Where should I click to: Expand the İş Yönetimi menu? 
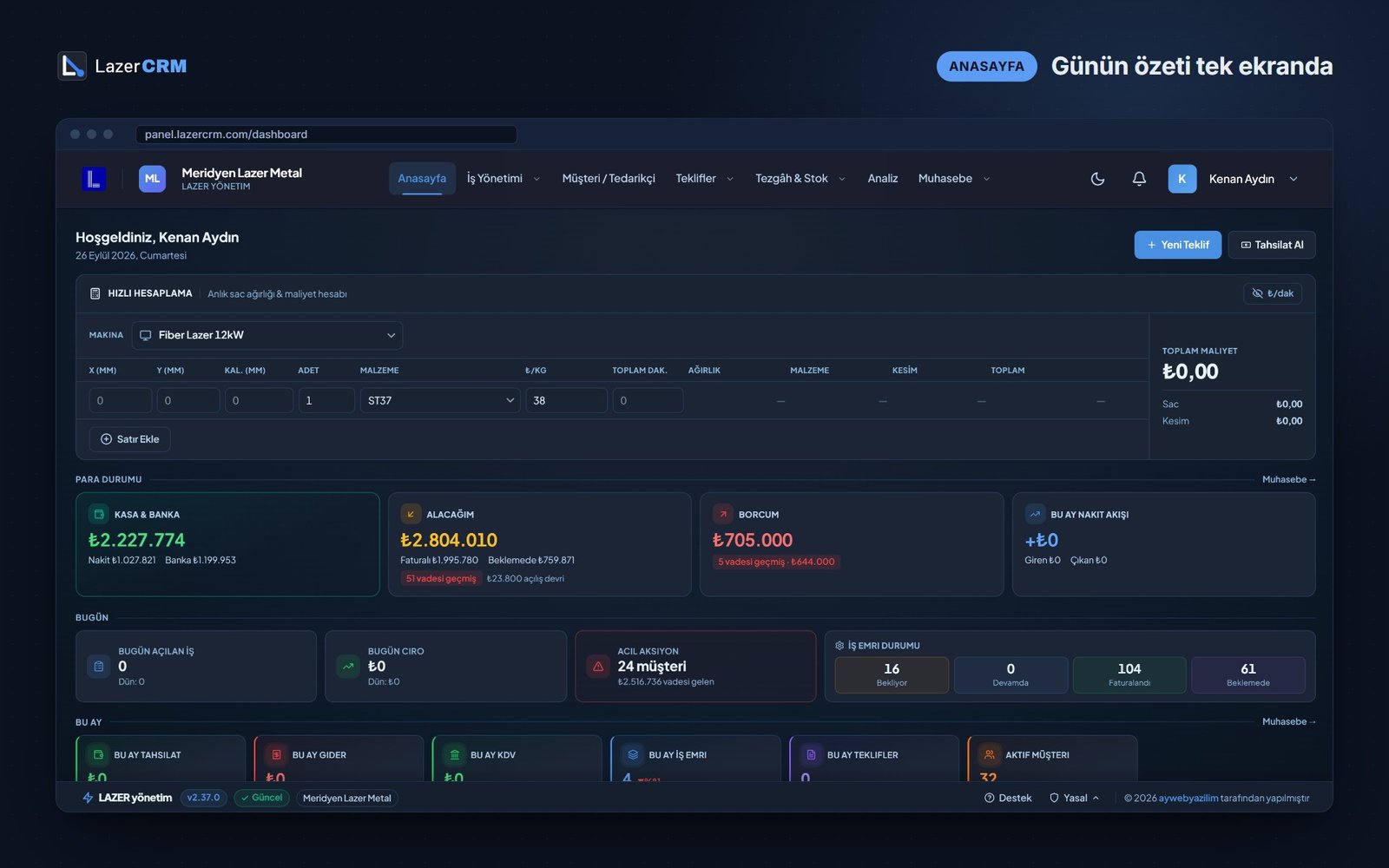click(x=504, y=179)
